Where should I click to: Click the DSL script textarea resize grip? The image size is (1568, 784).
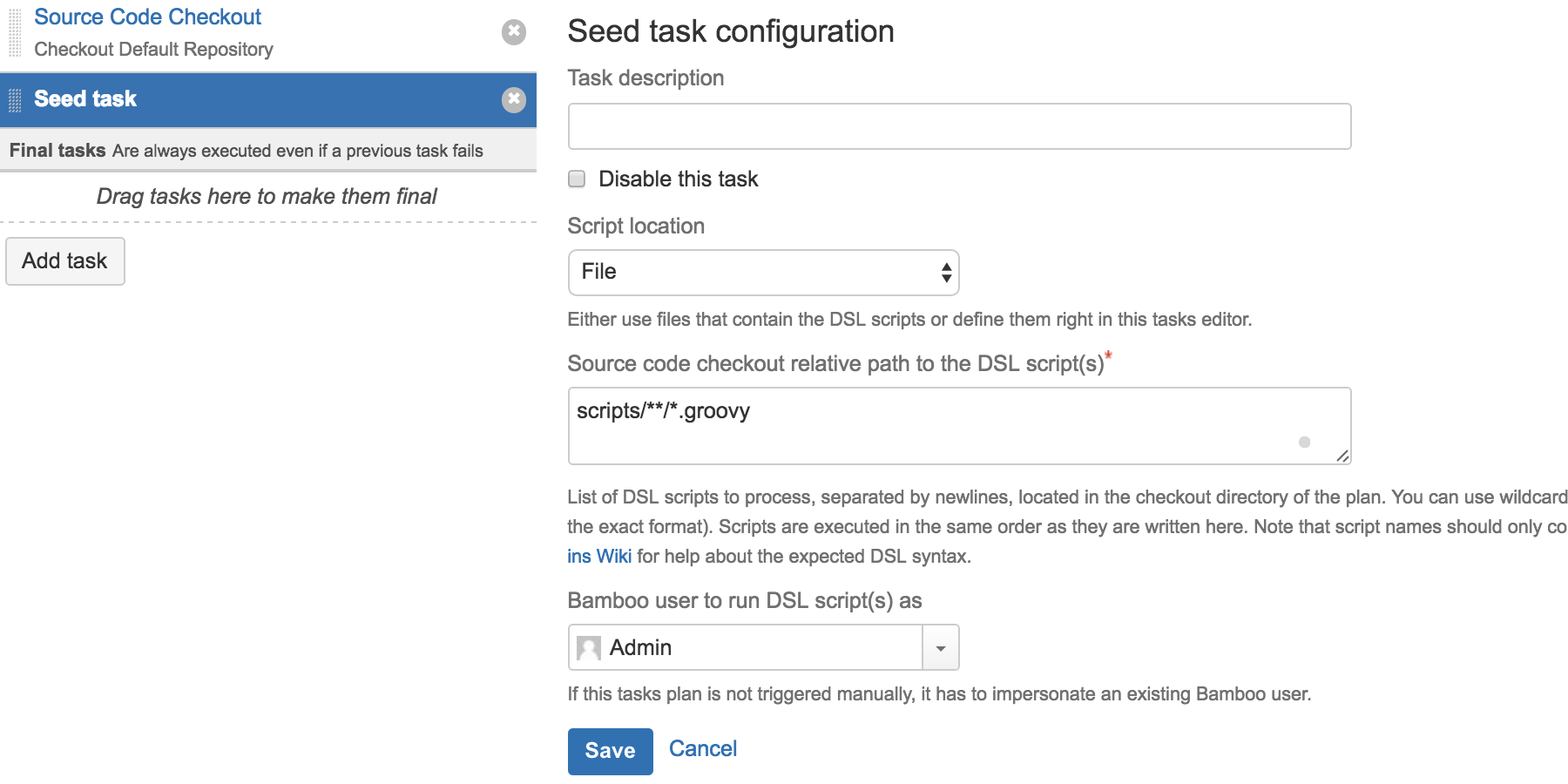[x=1342, y=456]
